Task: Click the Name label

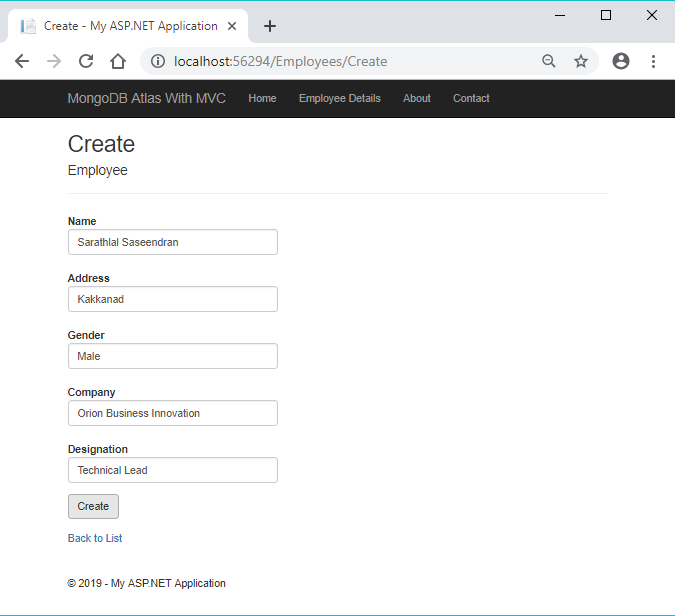Action: [82, 221]
